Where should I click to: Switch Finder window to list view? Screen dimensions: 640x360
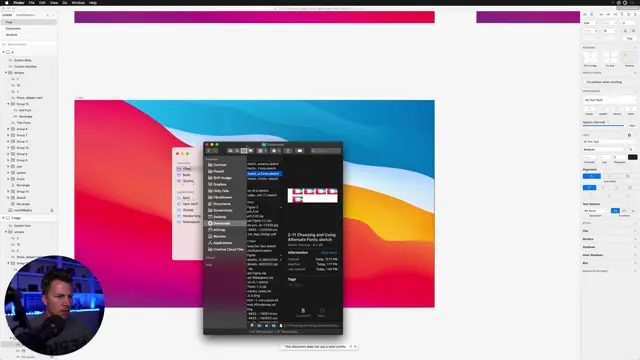[x=237, y=151]
